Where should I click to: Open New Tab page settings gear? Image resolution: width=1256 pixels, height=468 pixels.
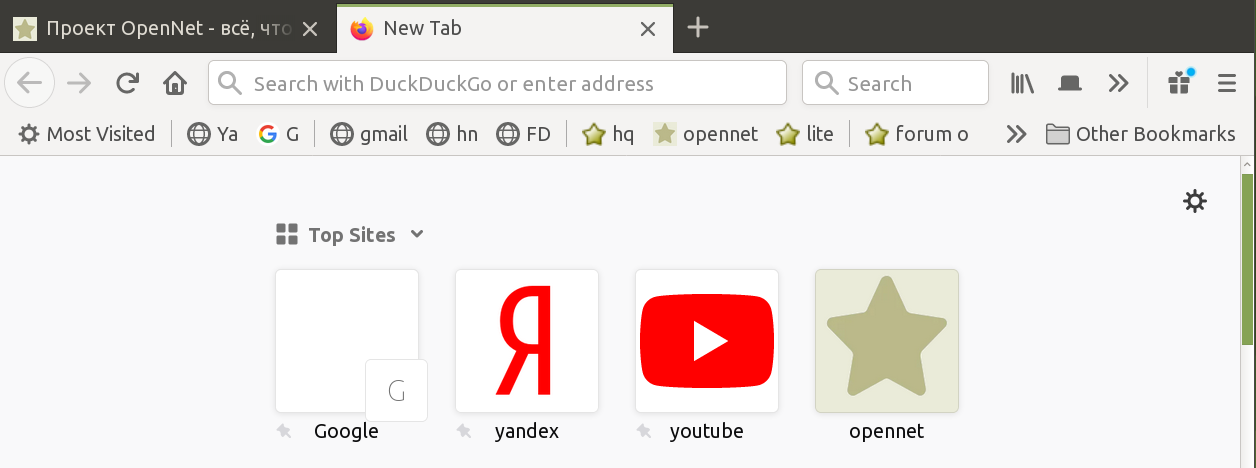coord(1194,202)
